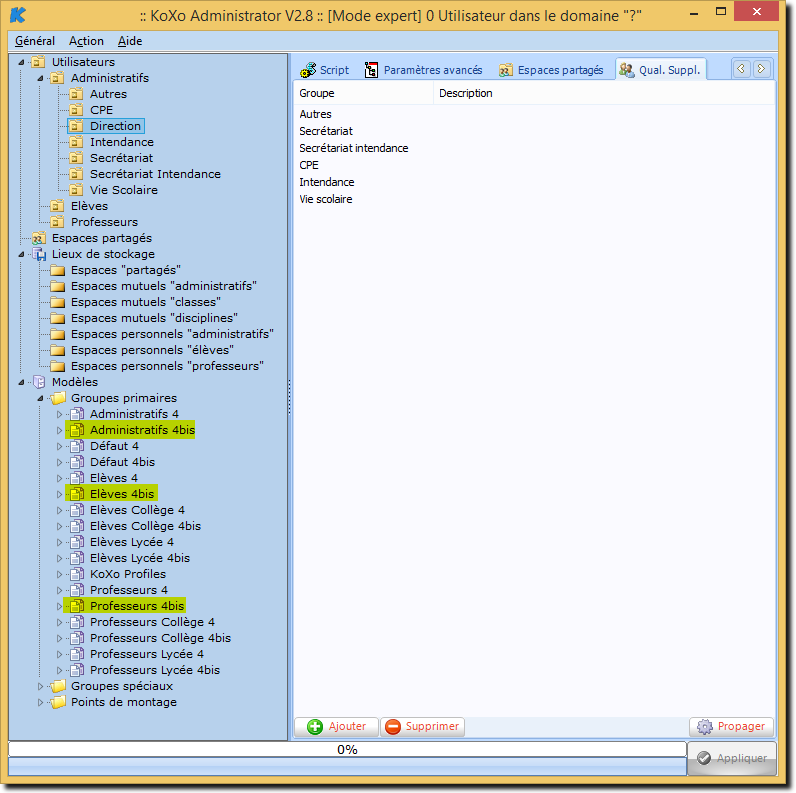This screenshot has width=796, height=793.
Task: Click the Ajouter button
Action: tap(337, 726)
